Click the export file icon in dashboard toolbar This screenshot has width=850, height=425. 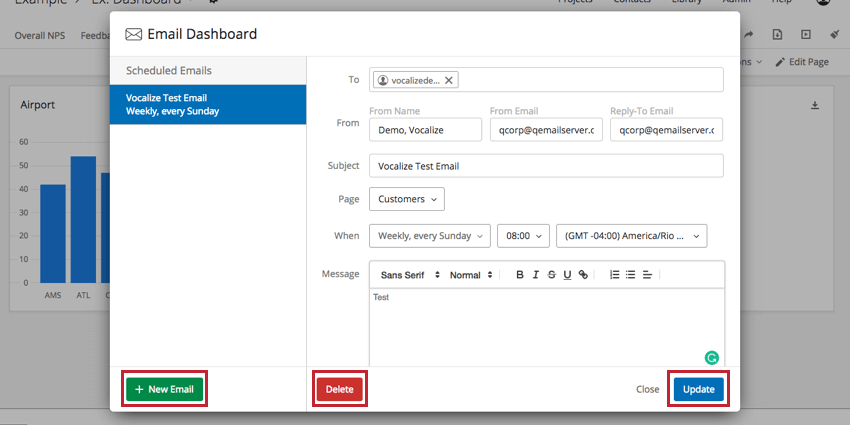[777, 34]
